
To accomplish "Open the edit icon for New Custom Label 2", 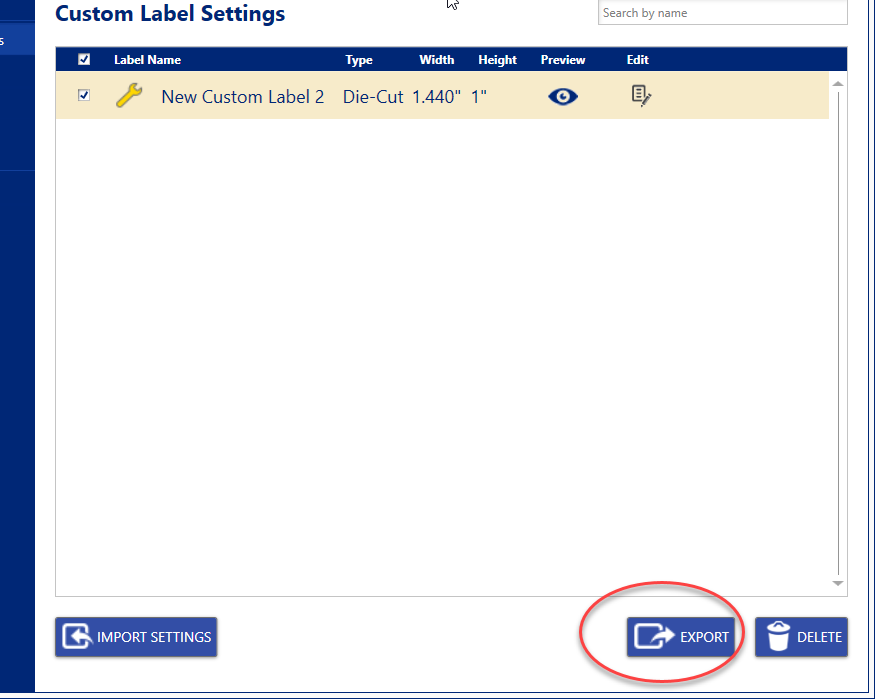I will tap(641, 96).
